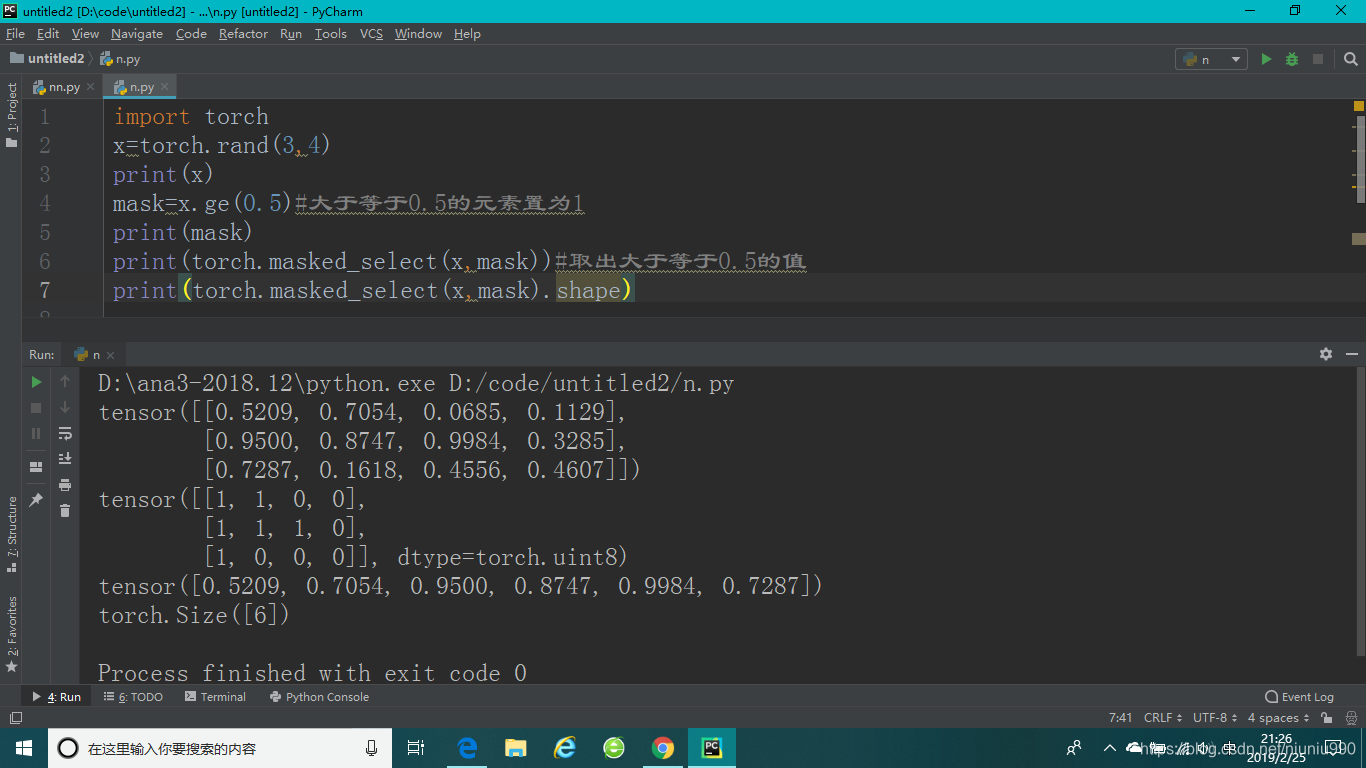Open File Explorer from taskbar
This screenshot has height=768, width=1366.
[x=516, y=748]
